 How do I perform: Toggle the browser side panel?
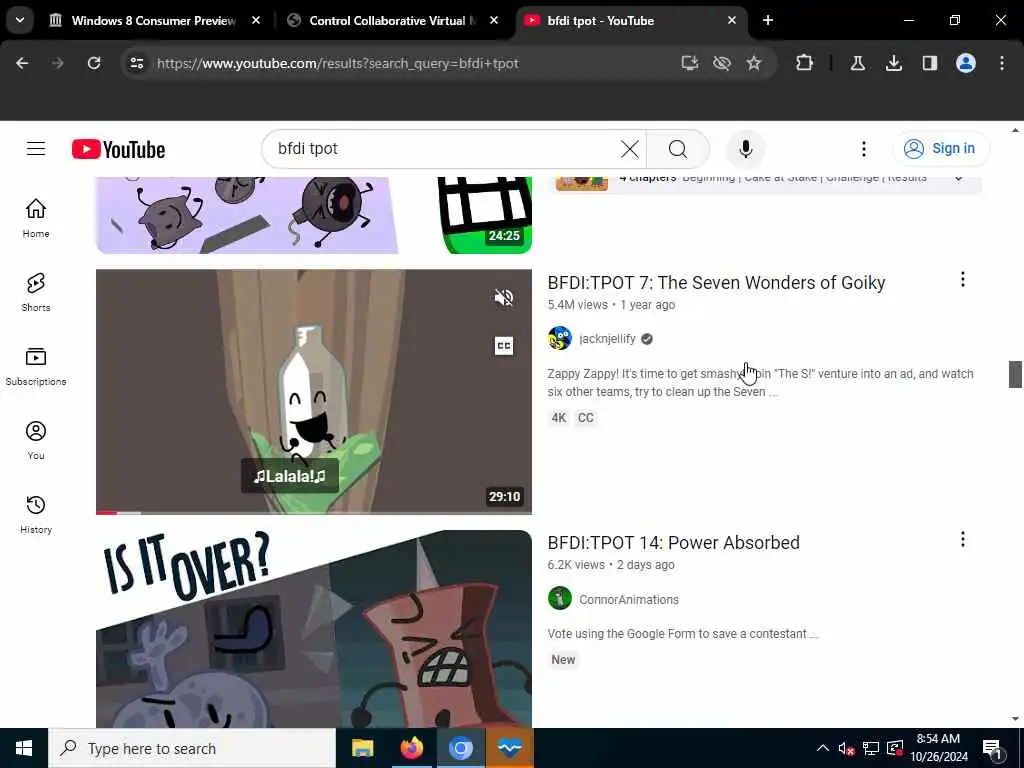click(x=929, y=63)
